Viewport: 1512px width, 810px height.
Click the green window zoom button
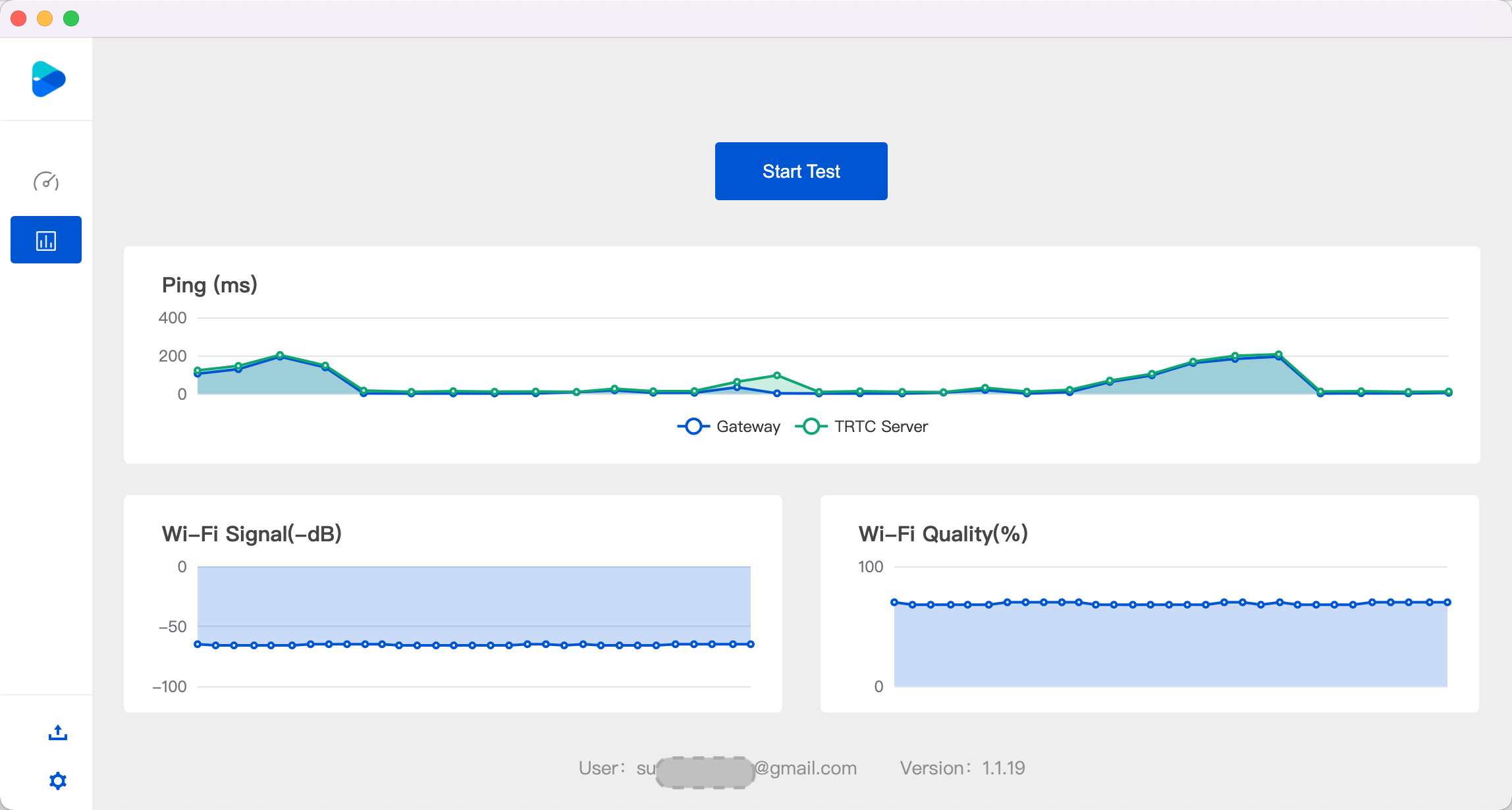click(x=71, y=18)
